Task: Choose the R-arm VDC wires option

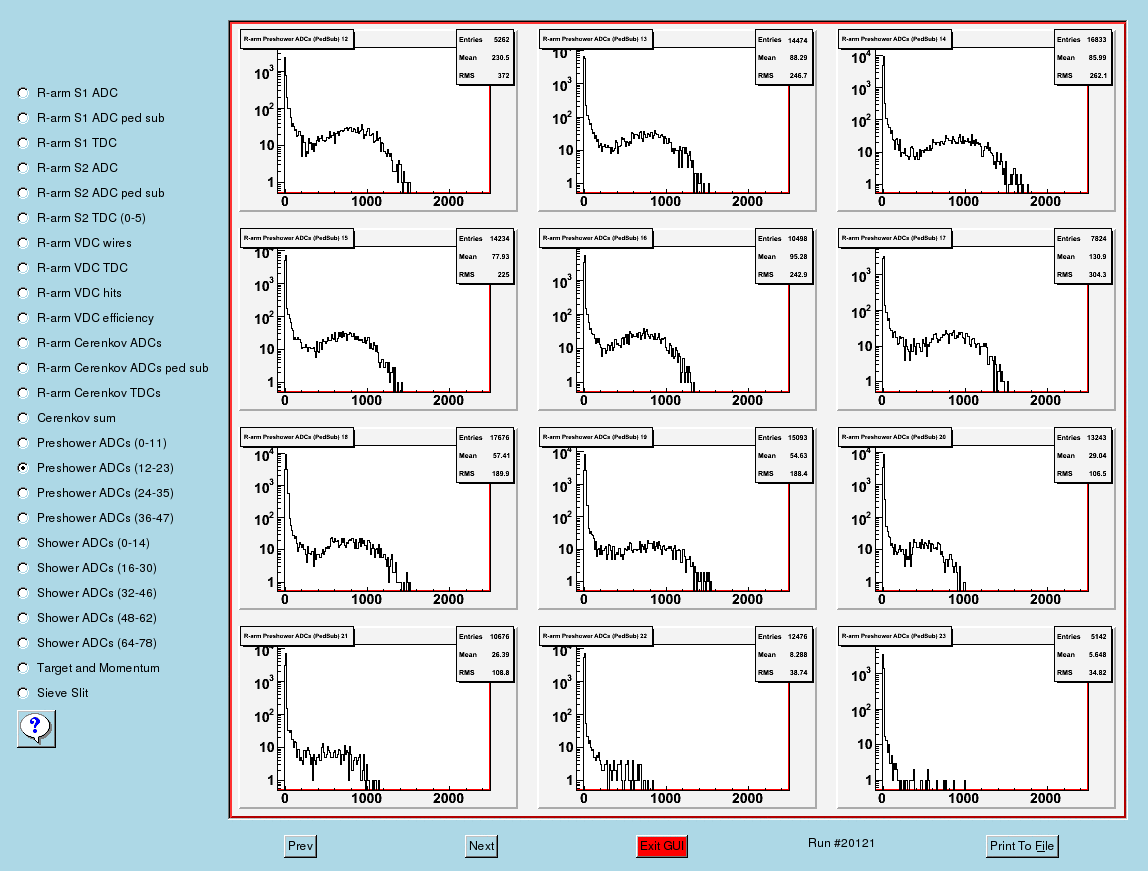Action: point(23,243)
